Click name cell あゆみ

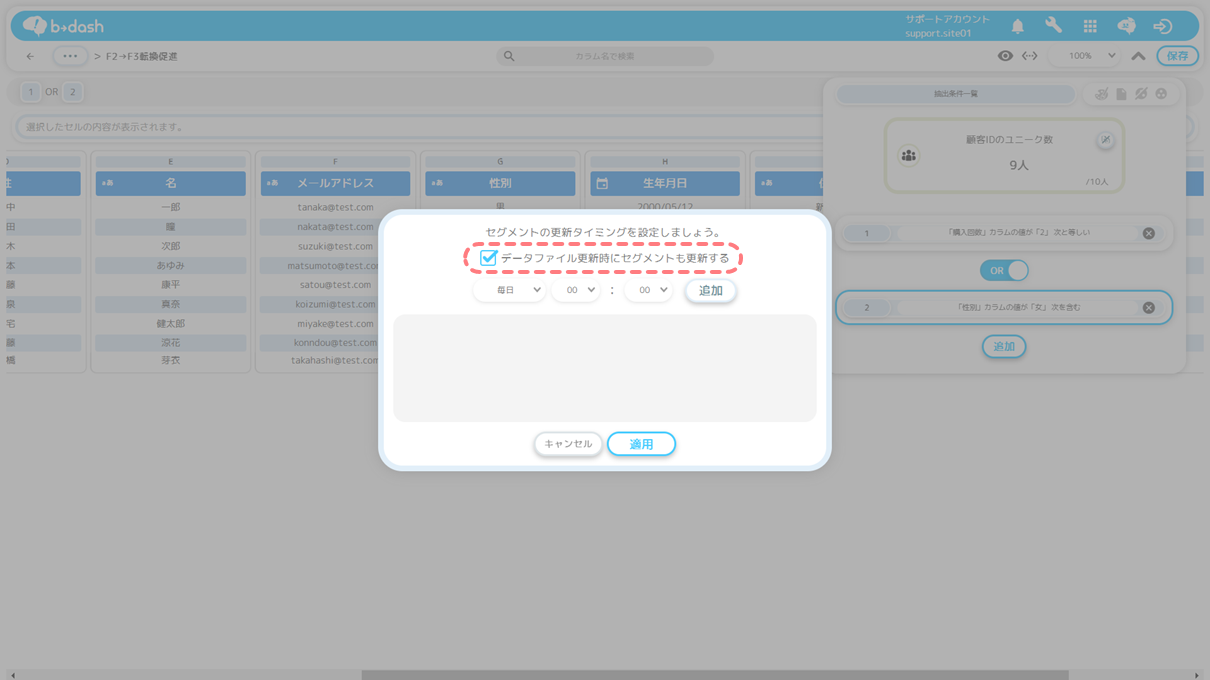170,266
